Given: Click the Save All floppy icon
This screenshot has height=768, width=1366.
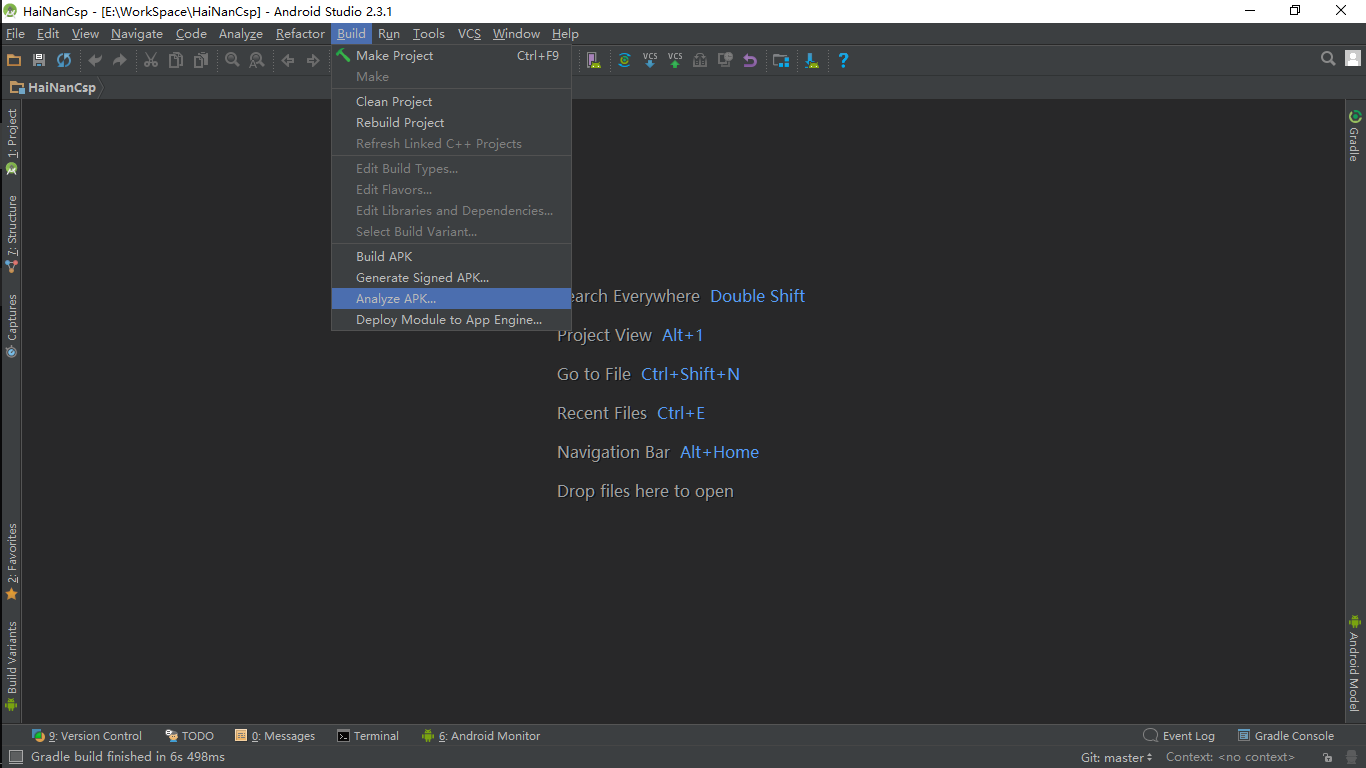Looking at the screenshot, I should (x=39, y=60).
